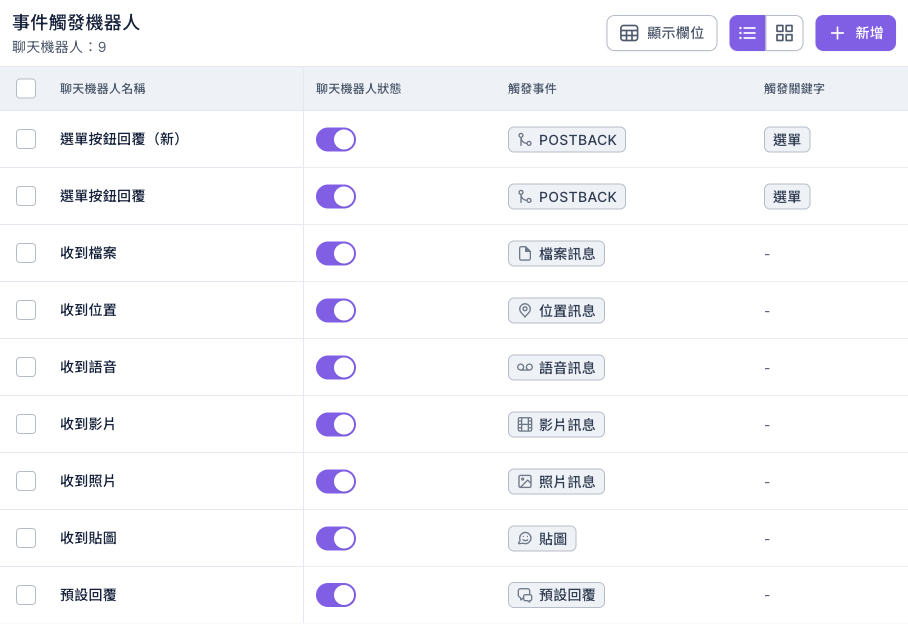Viewport: 908px width, 624px height.
Task: Open the 收到檔案 chatbot name
Action: click(x=89, y=253)
